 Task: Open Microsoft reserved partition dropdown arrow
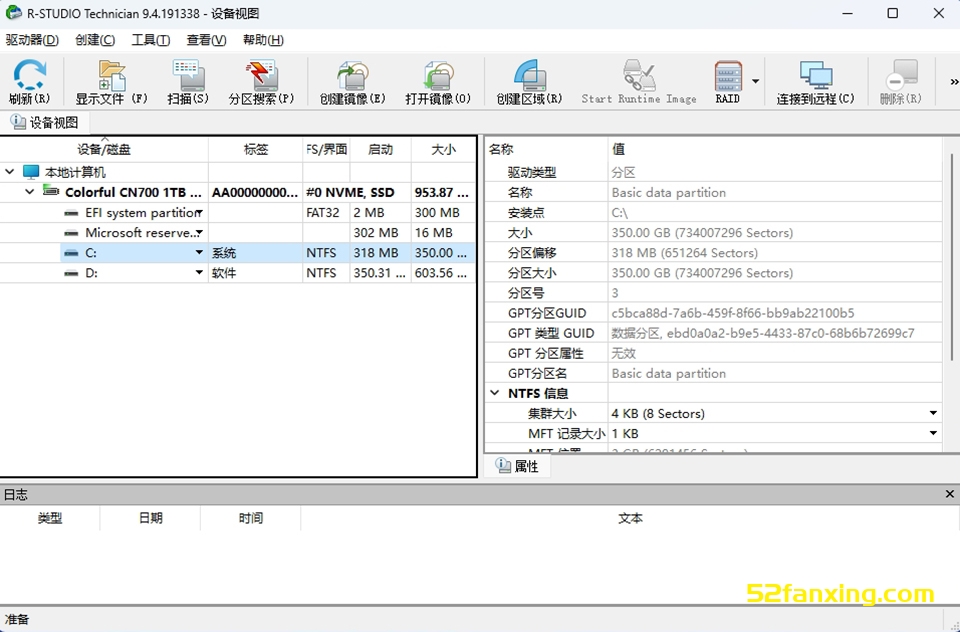point(200,233)
